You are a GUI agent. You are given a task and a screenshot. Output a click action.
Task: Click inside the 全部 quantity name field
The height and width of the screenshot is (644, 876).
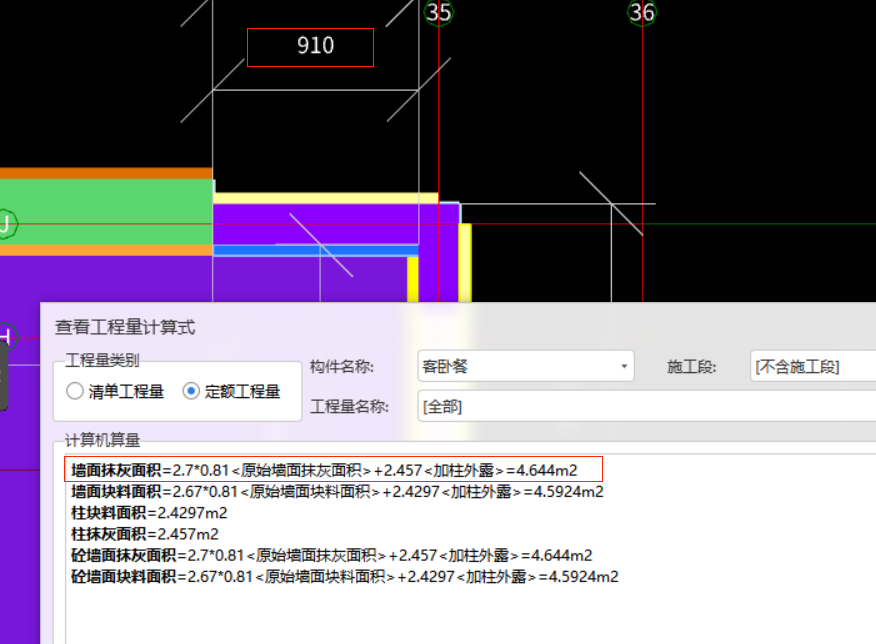(x=500, y=407)
